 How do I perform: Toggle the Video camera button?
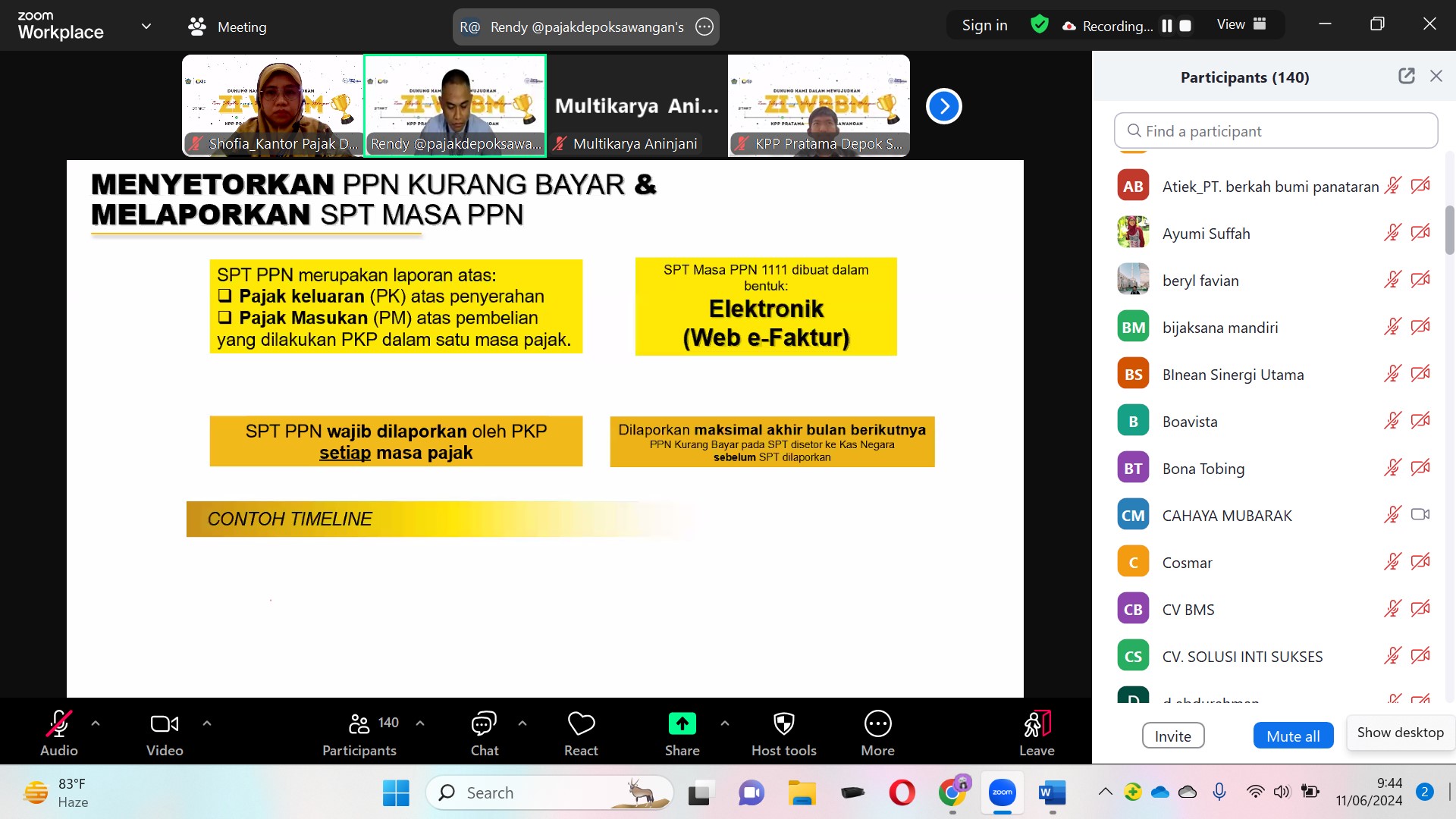[165, 724]
